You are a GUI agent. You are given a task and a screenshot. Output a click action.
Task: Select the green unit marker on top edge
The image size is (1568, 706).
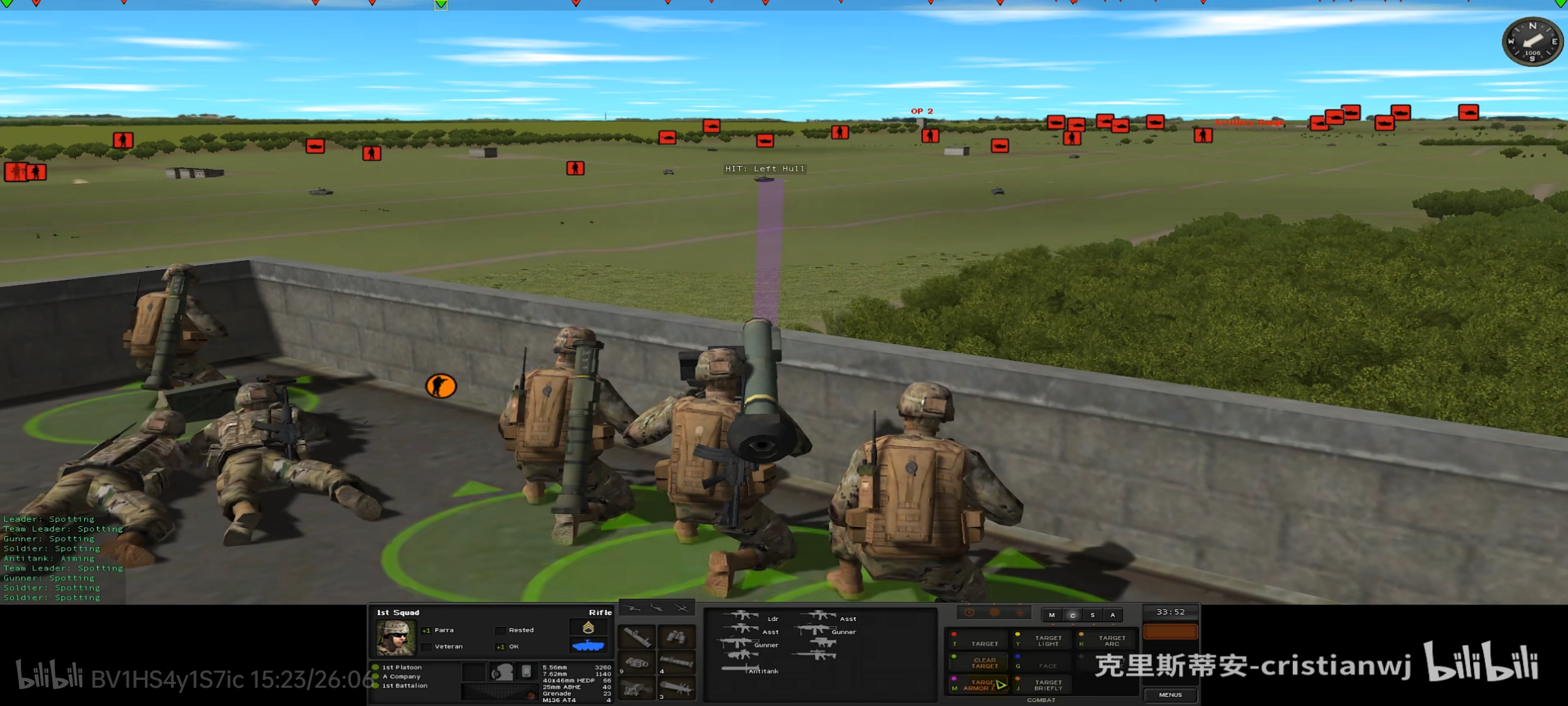point(441,5)
